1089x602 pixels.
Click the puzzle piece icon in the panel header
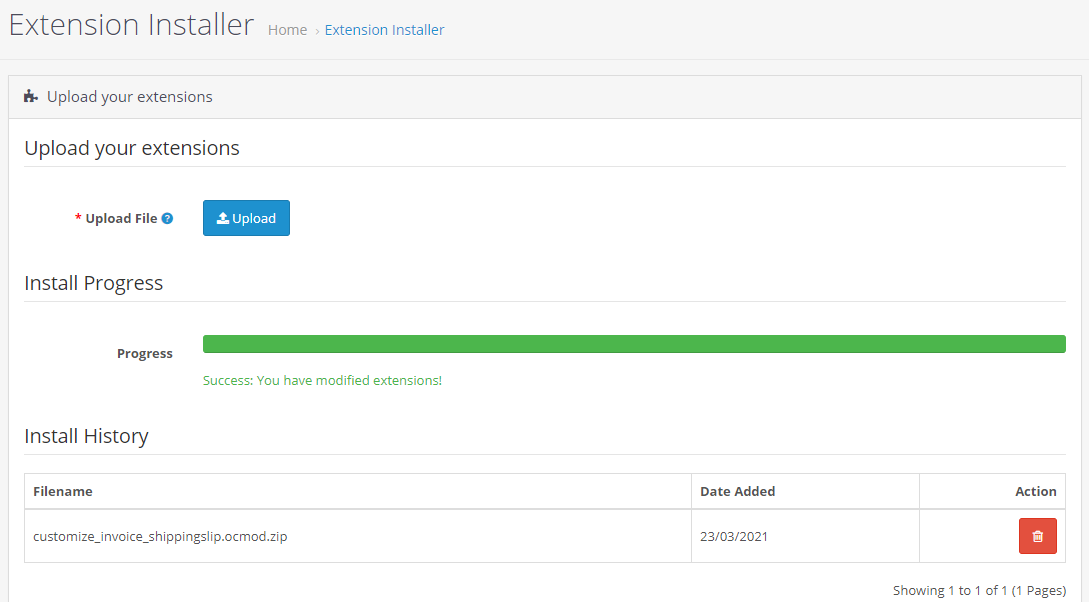(31, 97)
